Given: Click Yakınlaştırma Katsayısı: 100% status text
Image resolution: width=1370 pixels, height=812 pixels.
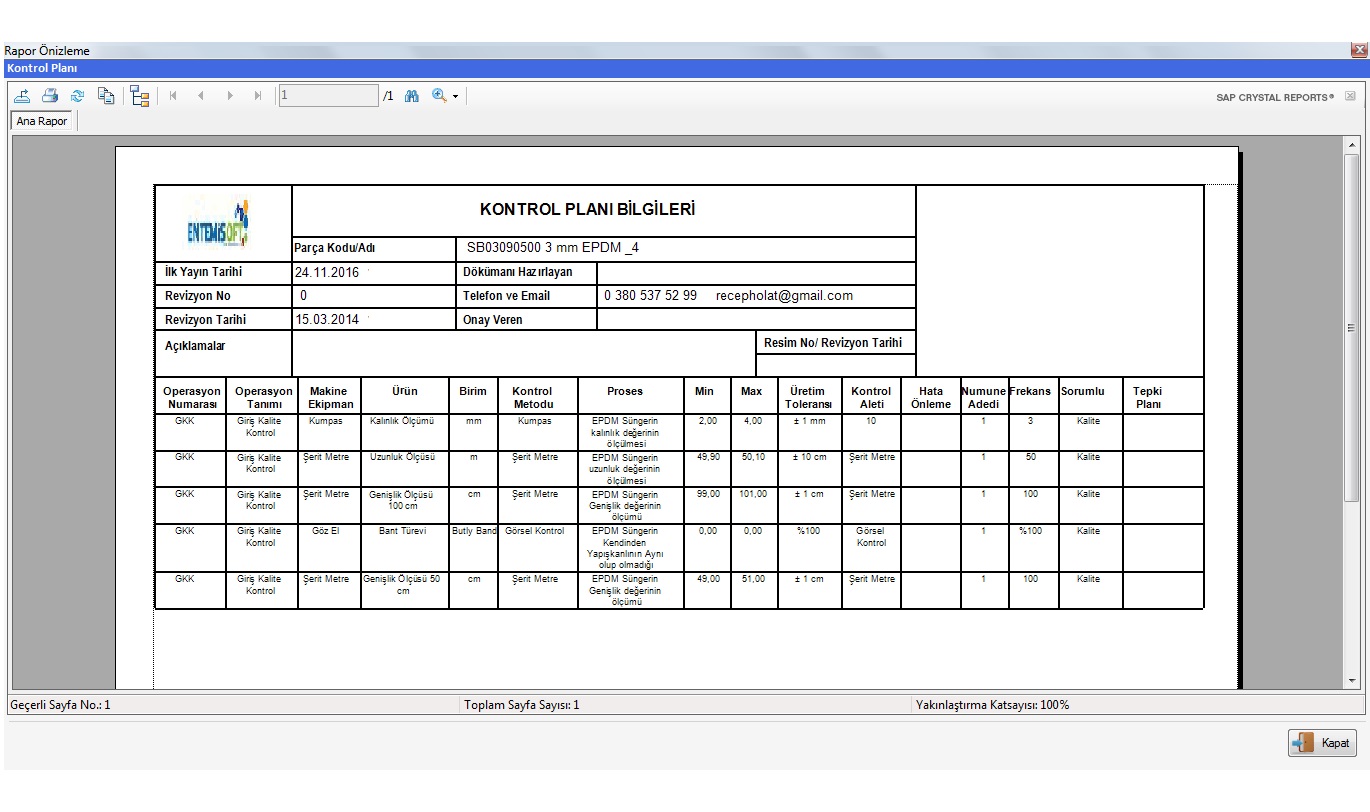Looking at the screenshot, I should 992,705.
